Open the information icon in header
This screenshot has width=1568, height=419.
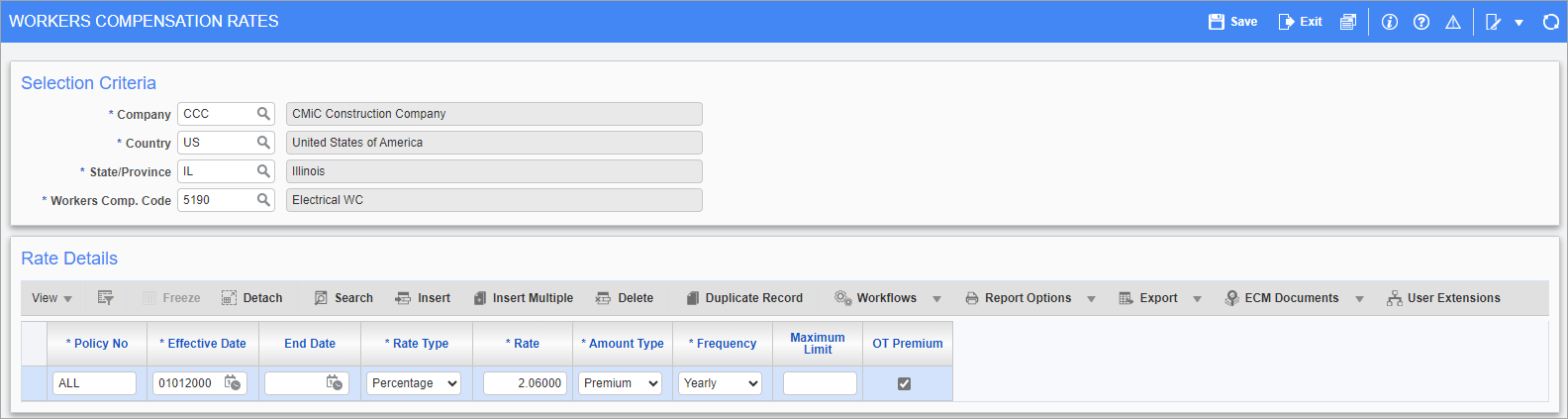[1390, 22]
